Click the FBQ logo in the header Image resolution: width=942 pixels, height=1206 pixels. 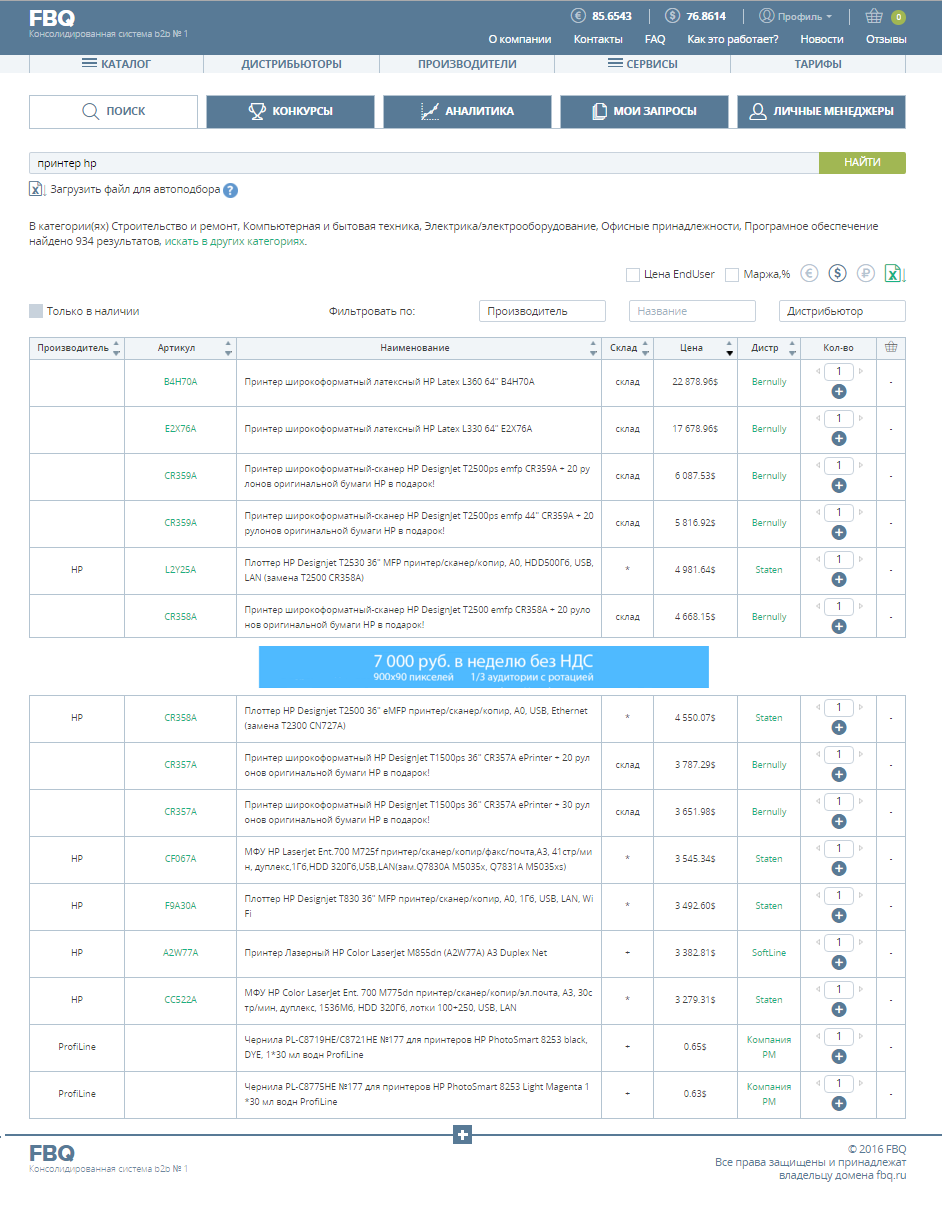tap(52, 17)
